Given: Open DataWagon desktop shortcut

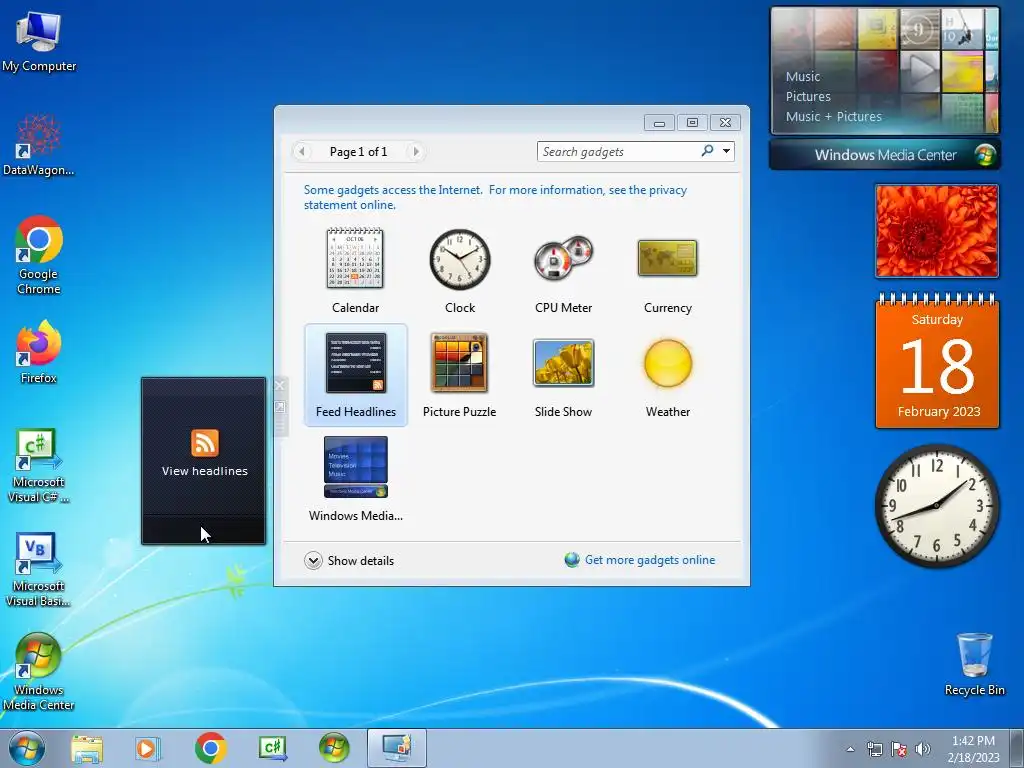Looking at the screenshot, I should pos(39,145).
